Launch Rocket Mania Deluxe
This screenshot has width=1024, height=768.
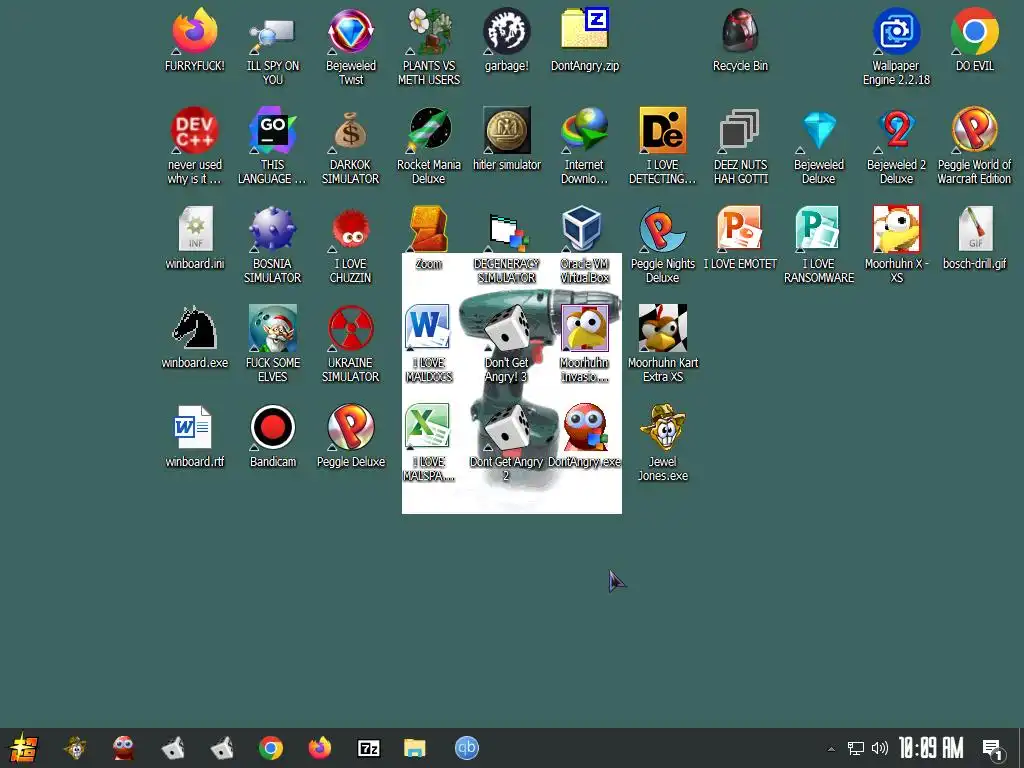429,146
